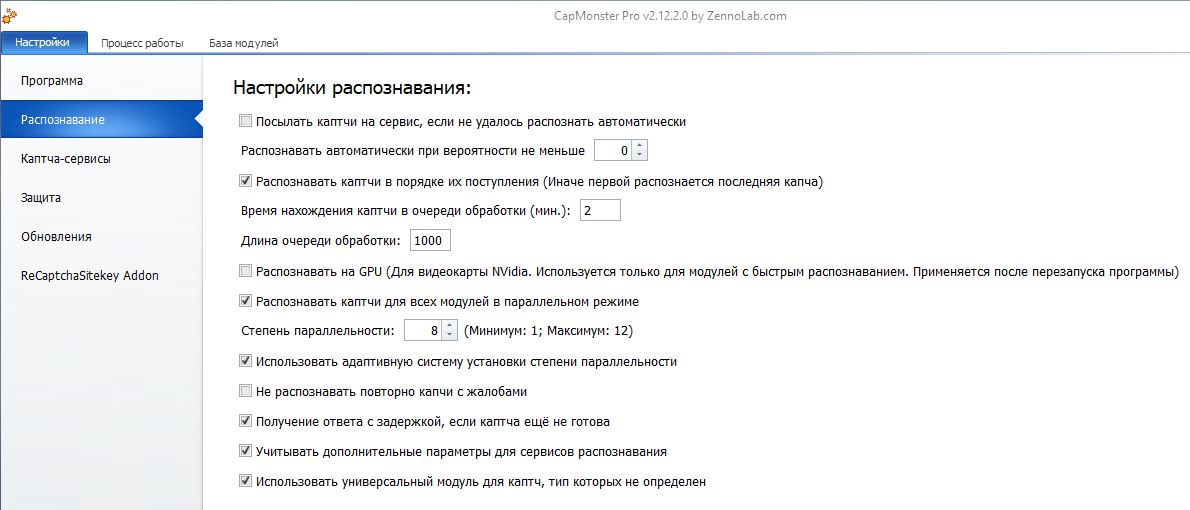This screenshot has width=1190, height=510.
Task: Check Не распознавать повторно капчи с жалобами
Action: (246, 391)
